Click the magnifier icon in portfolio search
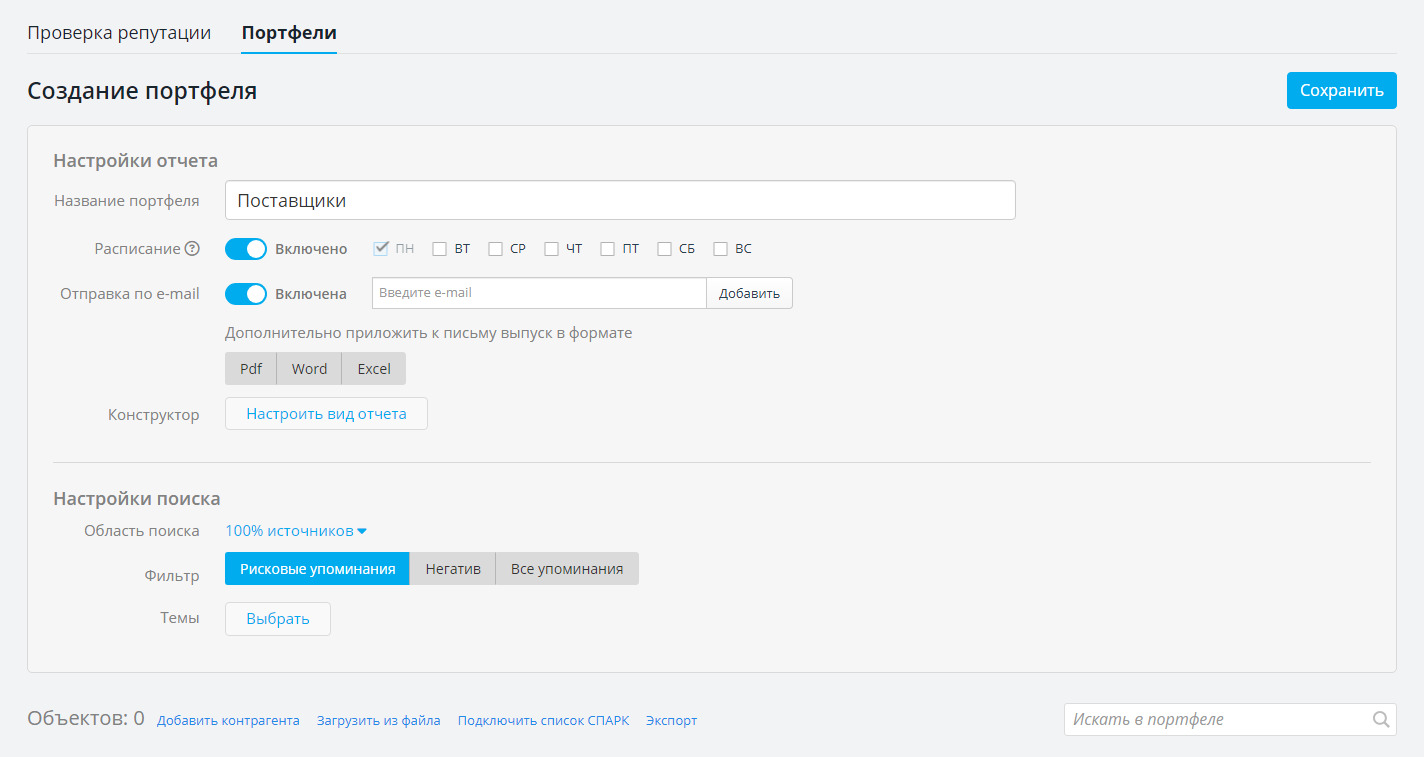This screenshot has width=1424, height=757. (x=1381, y=719)
